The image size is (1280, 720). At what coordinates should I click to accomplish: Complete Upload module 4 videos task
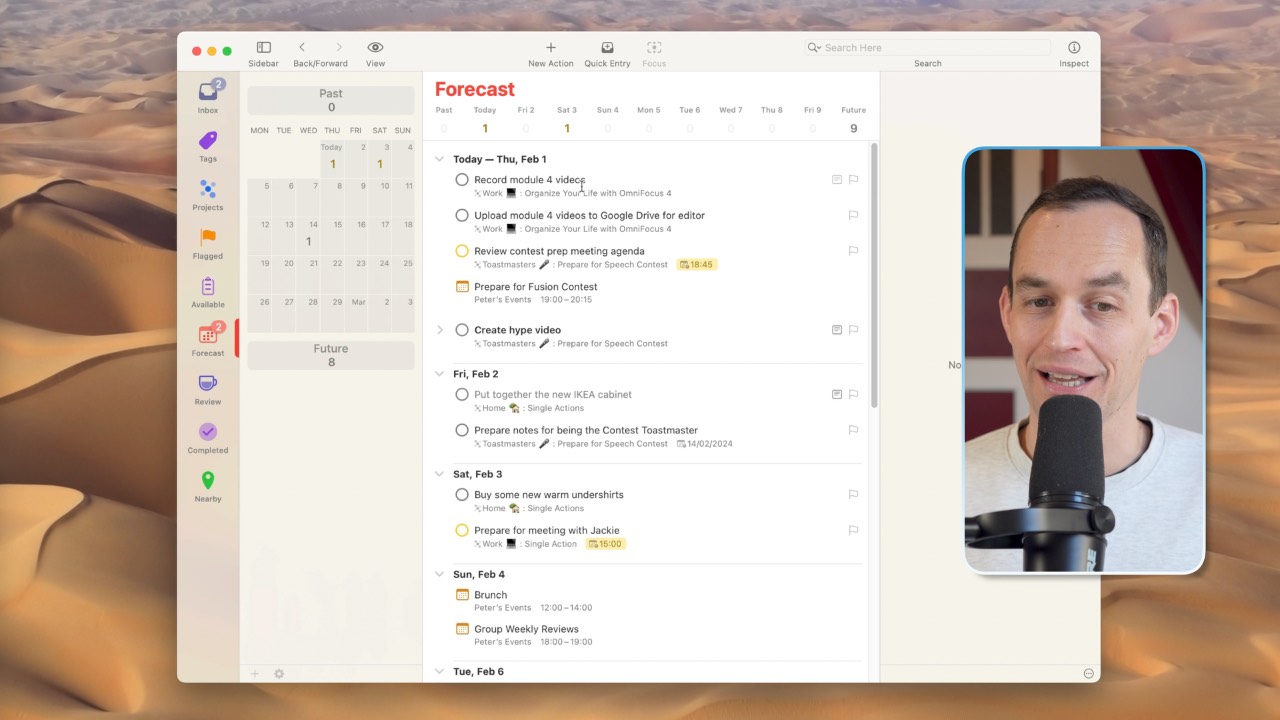[x=462, y=215]
